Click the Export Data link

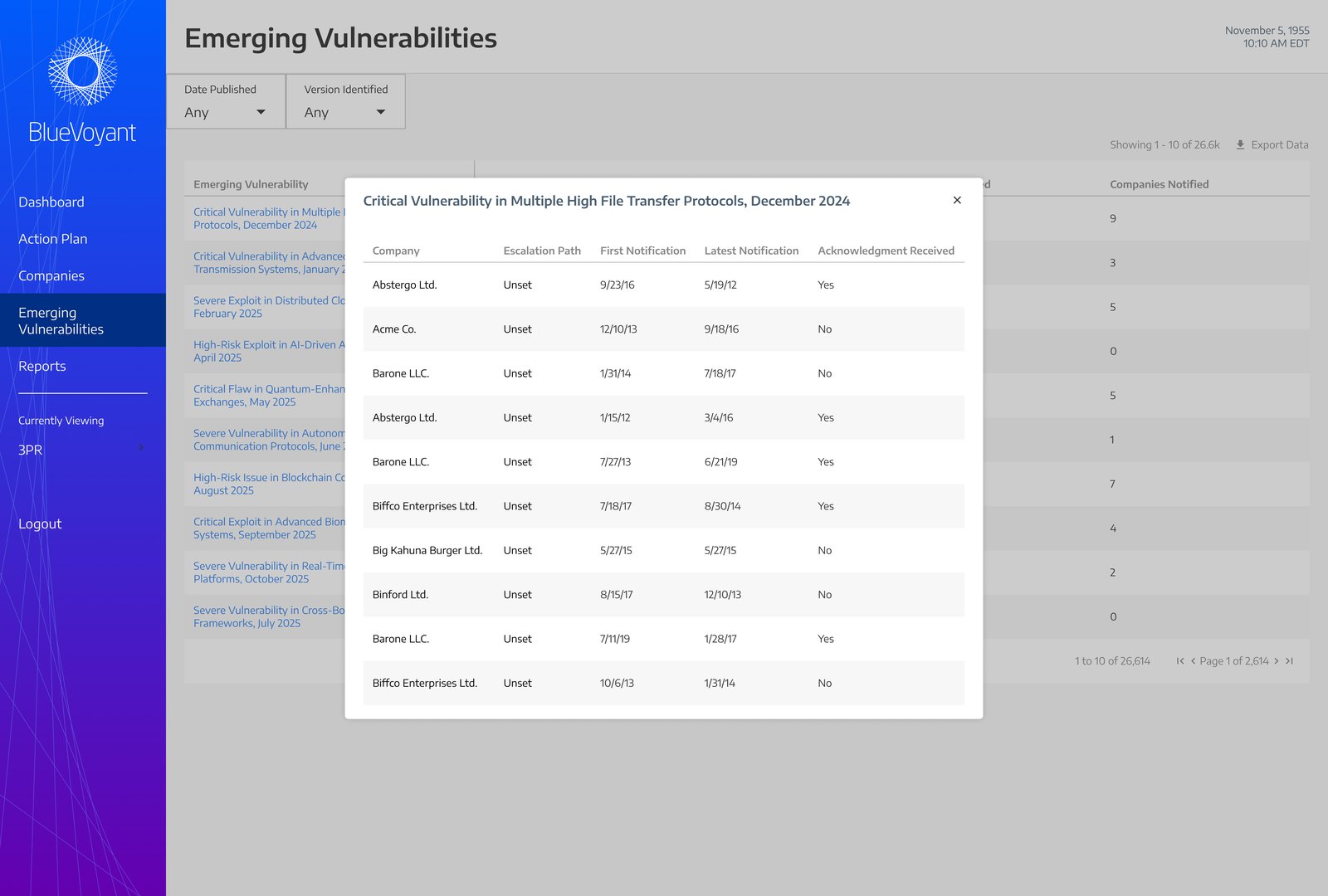click(1272, 144)
